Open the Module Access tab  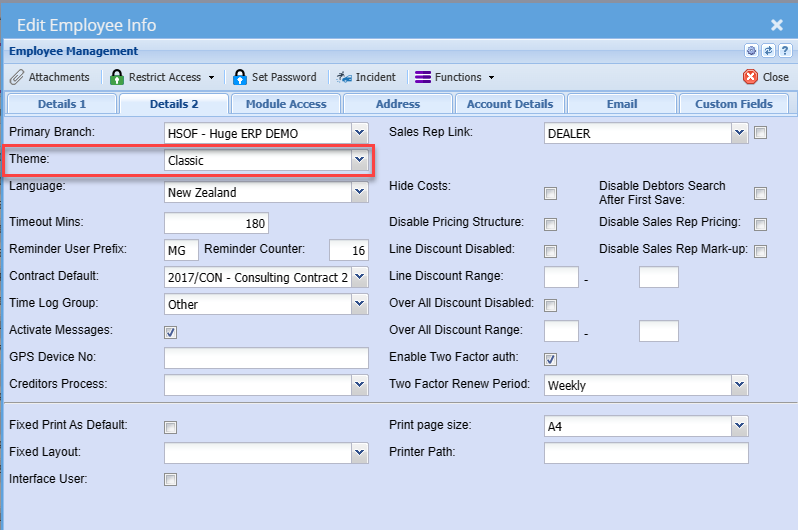point(286,104)
